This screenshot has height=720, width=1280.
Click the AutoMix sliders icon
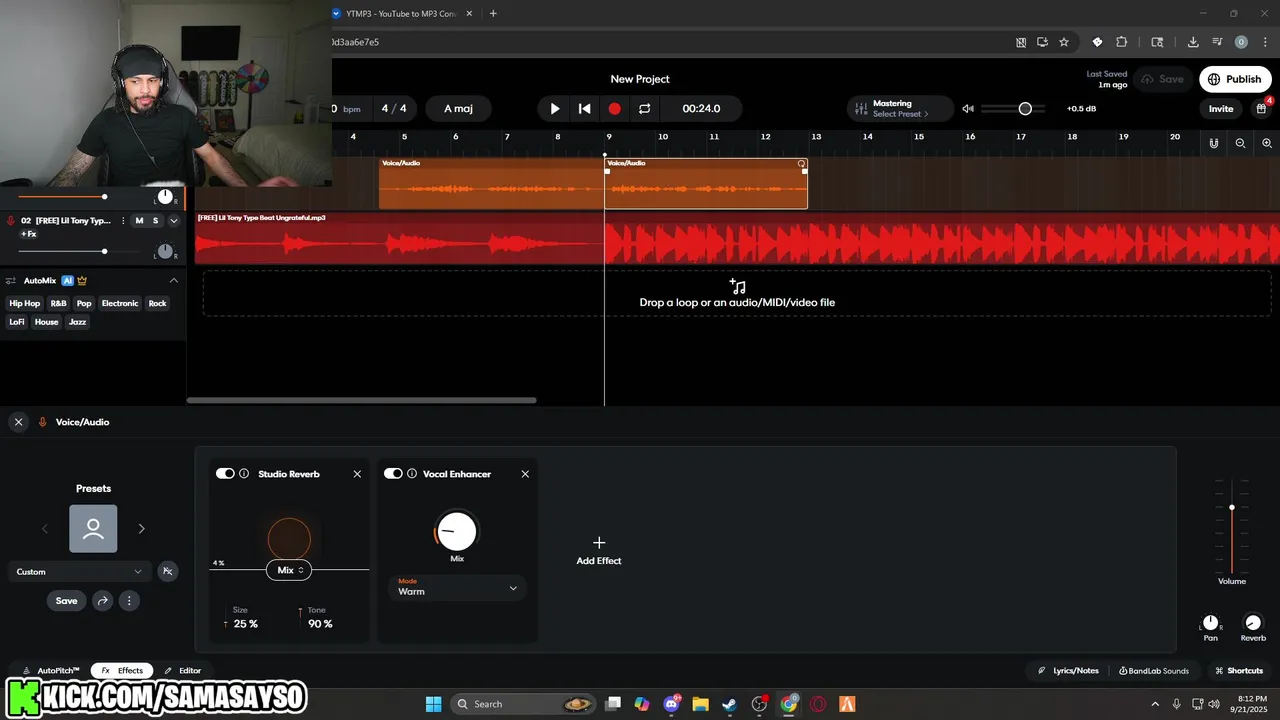point(10,281)
